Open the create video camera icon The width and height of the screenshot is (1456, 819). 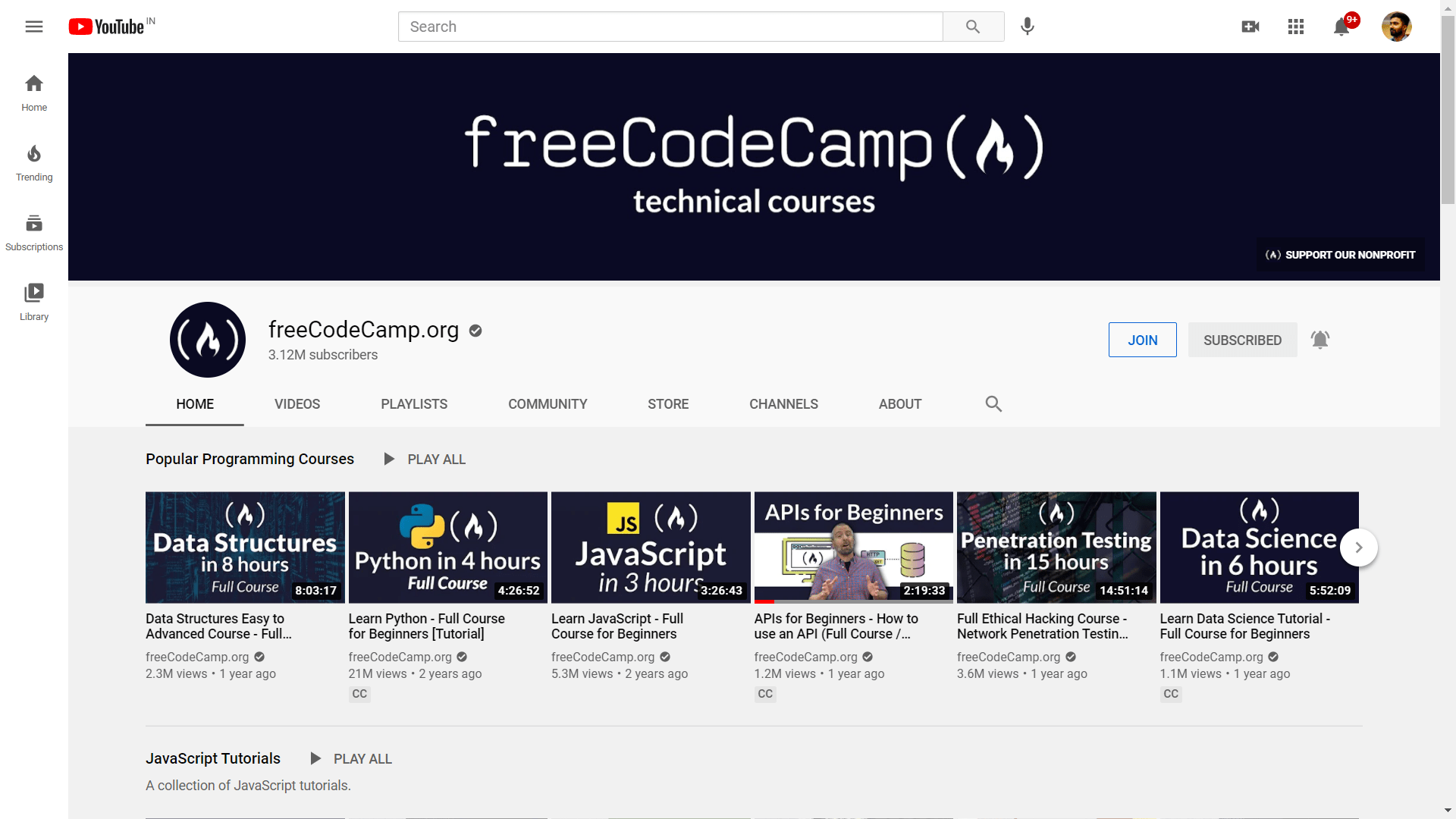click(1250, 27)
